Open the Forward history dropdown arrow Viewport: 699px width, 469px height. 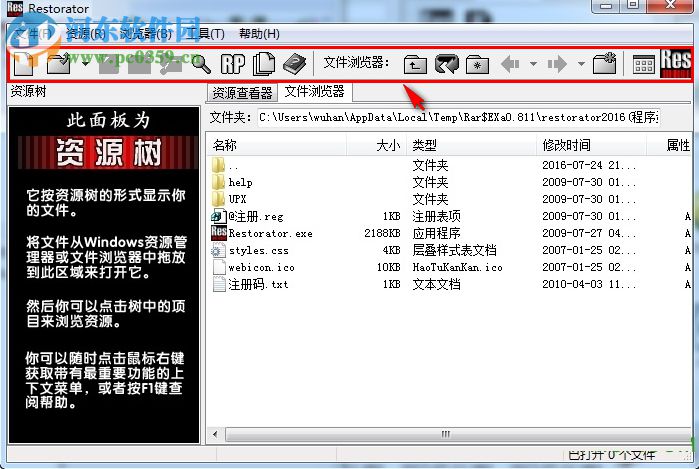pos(581,64)
